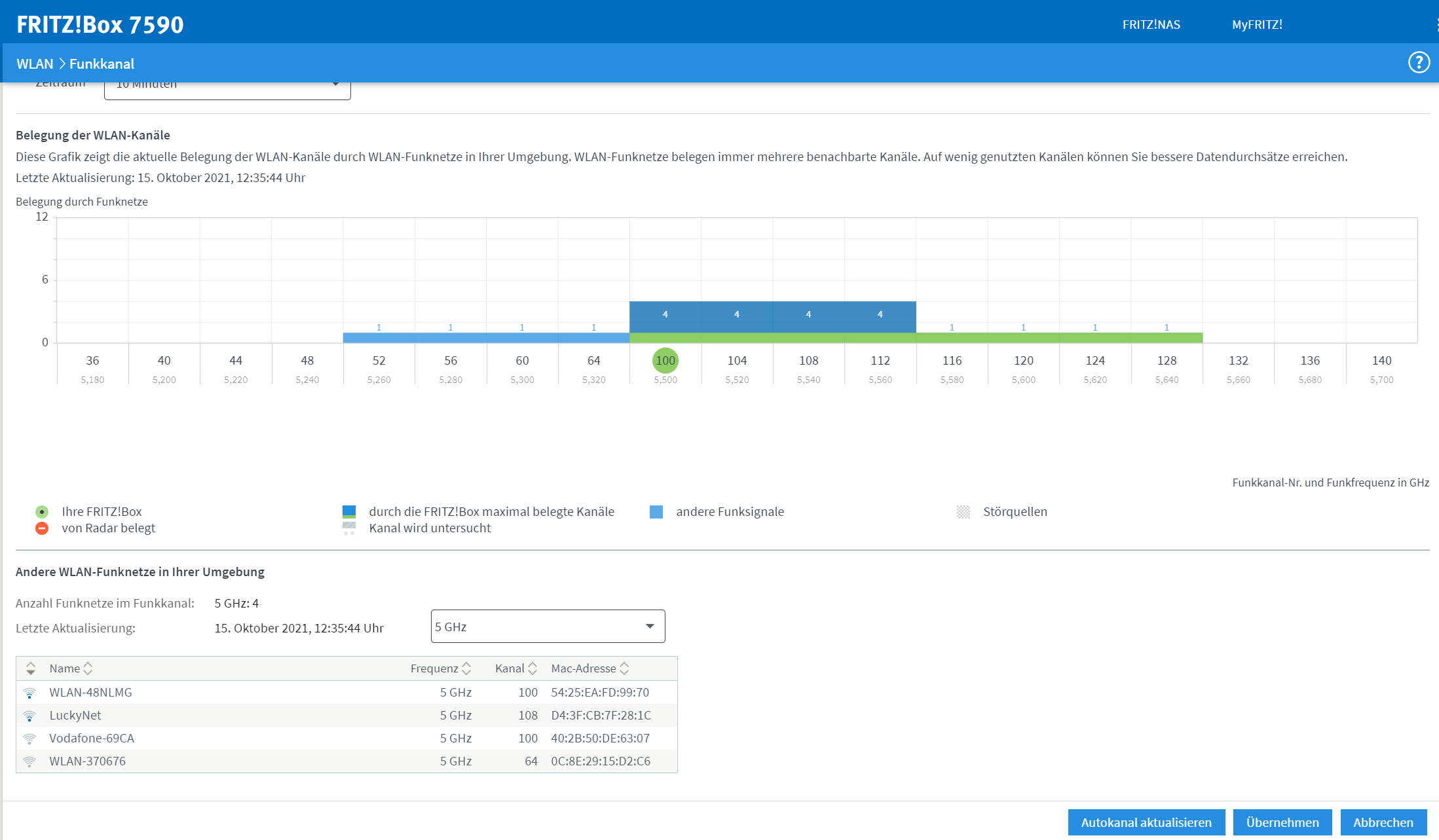Viewport: 1439px width, 840px height.
Task: Click the 5 GHz: 4 network count value
Action: (x=236, y=604)
